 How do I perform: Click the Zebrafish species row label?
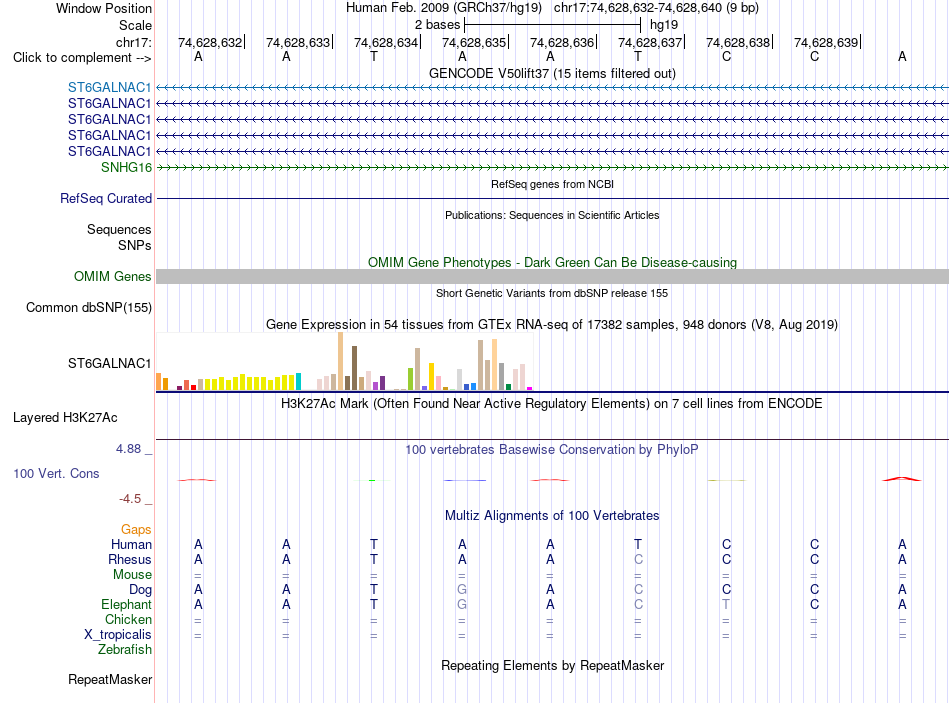click(125, 650)
